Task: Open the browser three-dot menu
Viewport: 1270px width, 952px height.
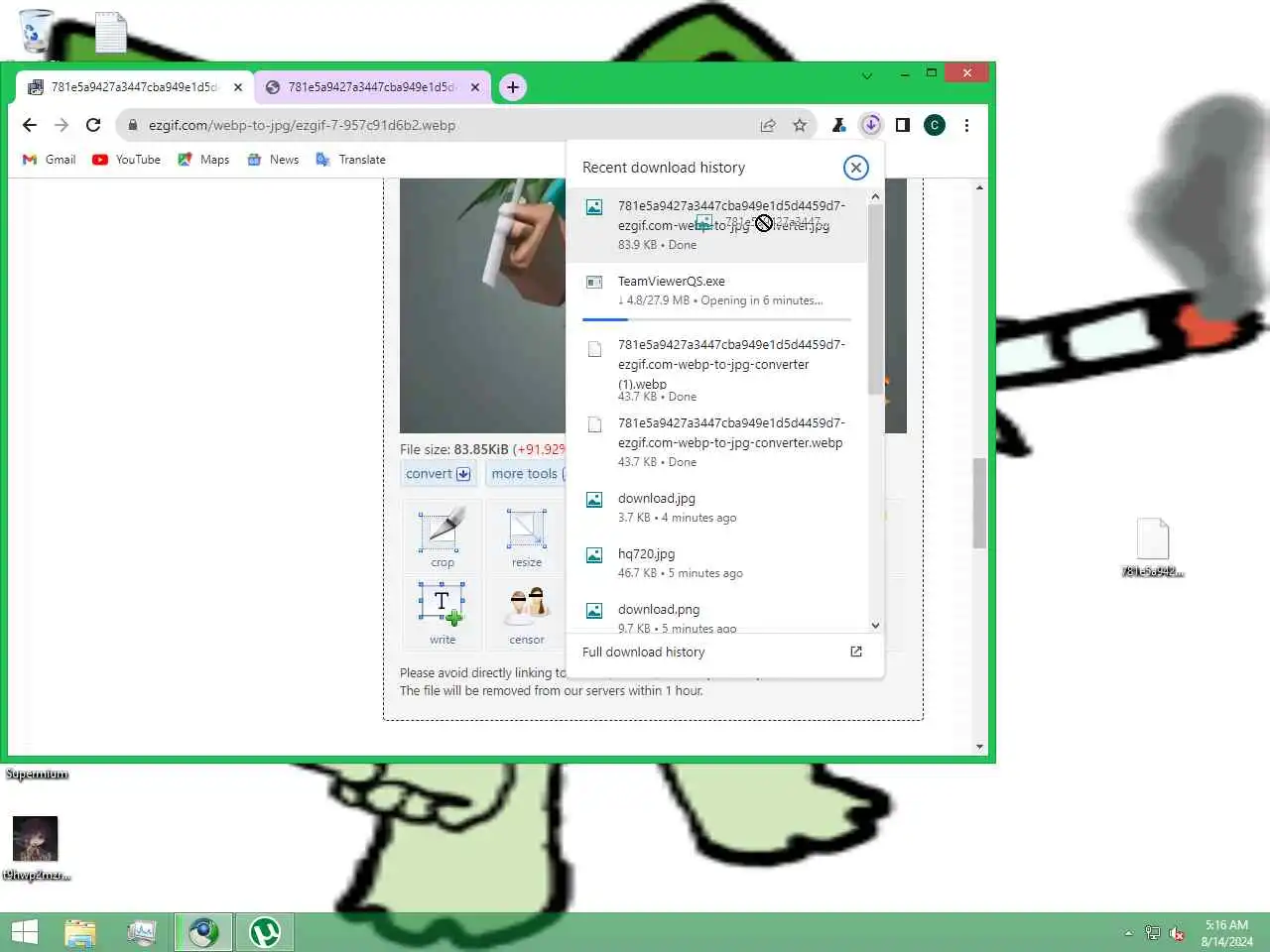Action: (966, 125)
